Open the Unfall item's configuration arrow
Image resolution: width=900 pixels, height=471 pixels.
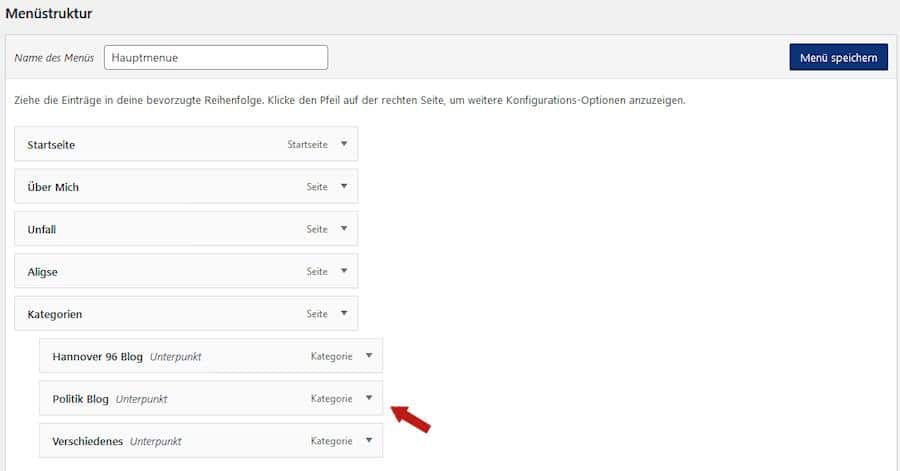tap(343, 228)
